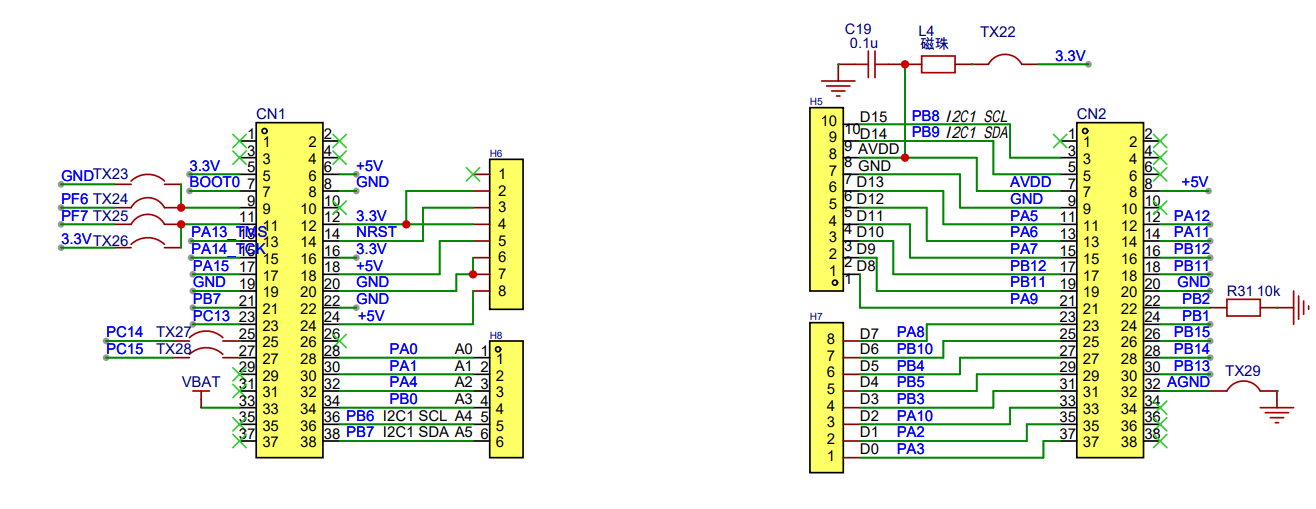Click the NRST net label
1316x509 pixels.
[x=376, y=232]
